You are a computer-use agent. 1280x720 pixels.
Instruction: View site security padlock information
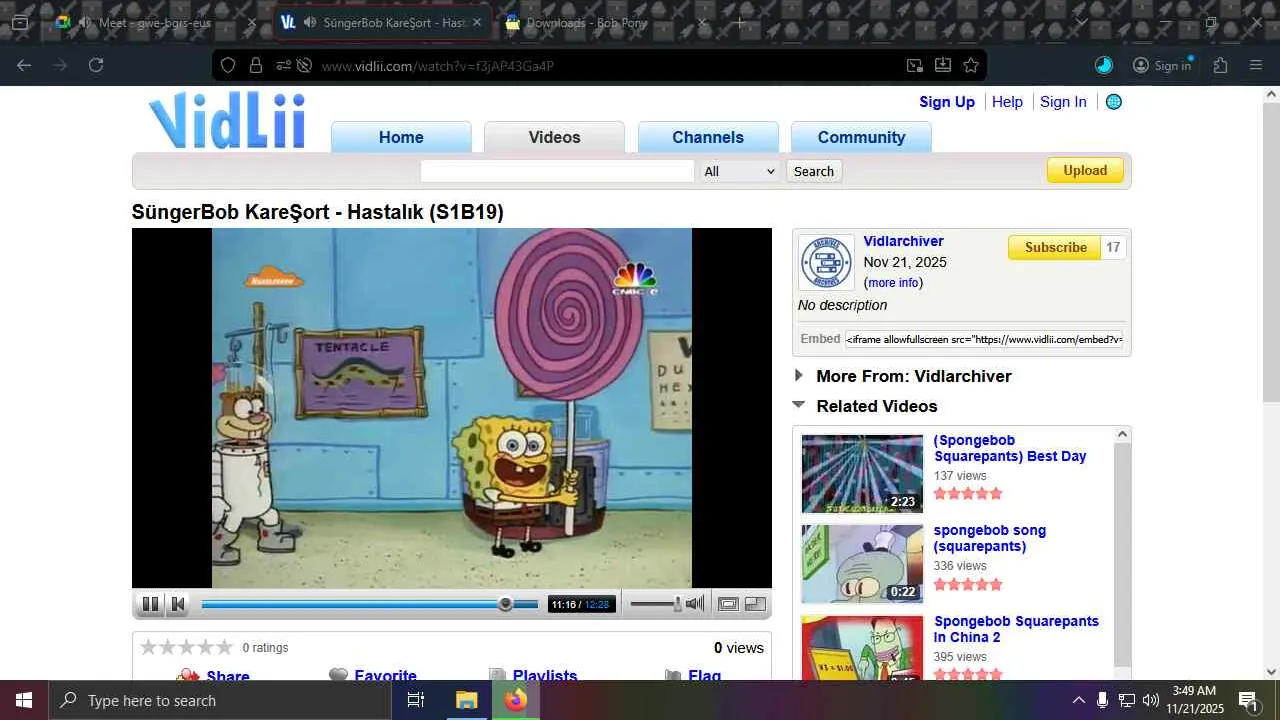256,66
